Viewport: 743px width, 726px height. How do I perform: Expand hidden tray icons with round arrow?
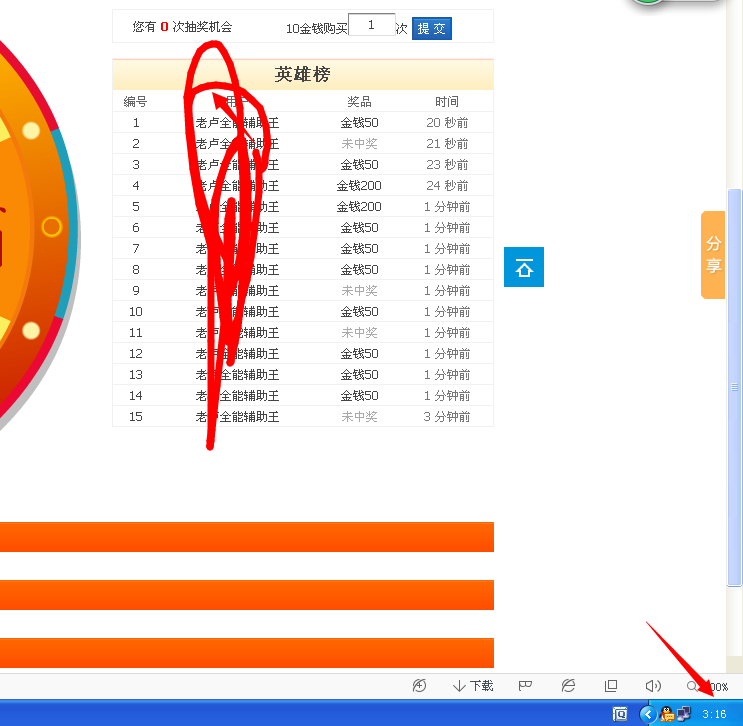648,714
